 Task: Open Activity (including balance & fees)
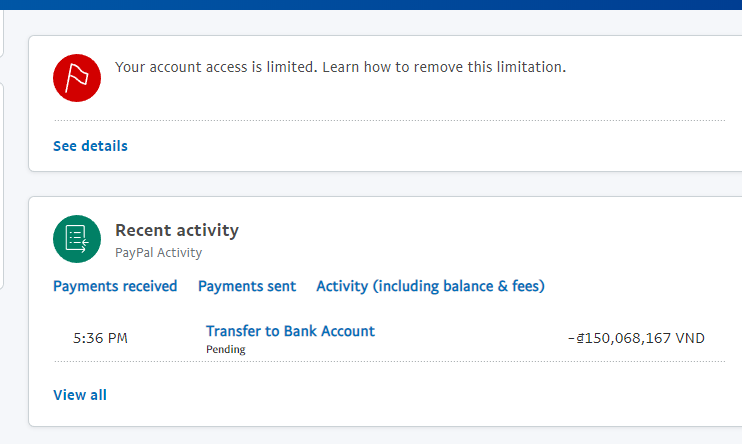coord(430,286)
